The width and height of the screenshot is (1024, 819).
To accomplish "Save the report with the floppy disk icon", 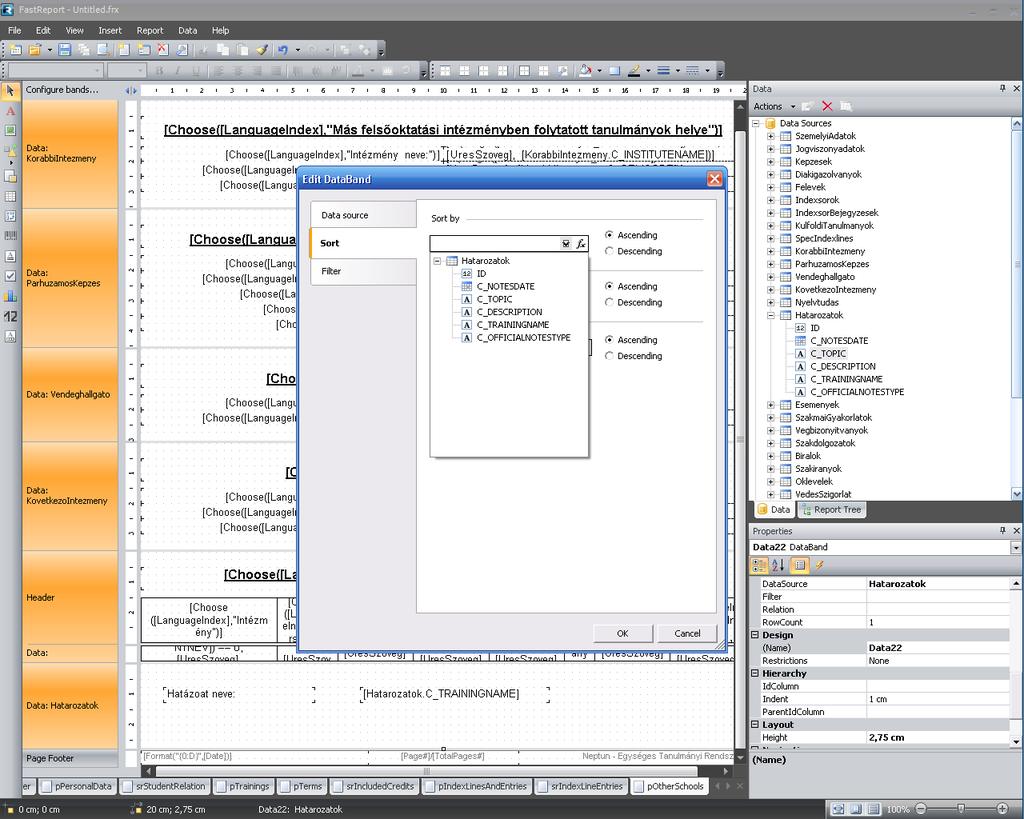I will click(65, 50).
